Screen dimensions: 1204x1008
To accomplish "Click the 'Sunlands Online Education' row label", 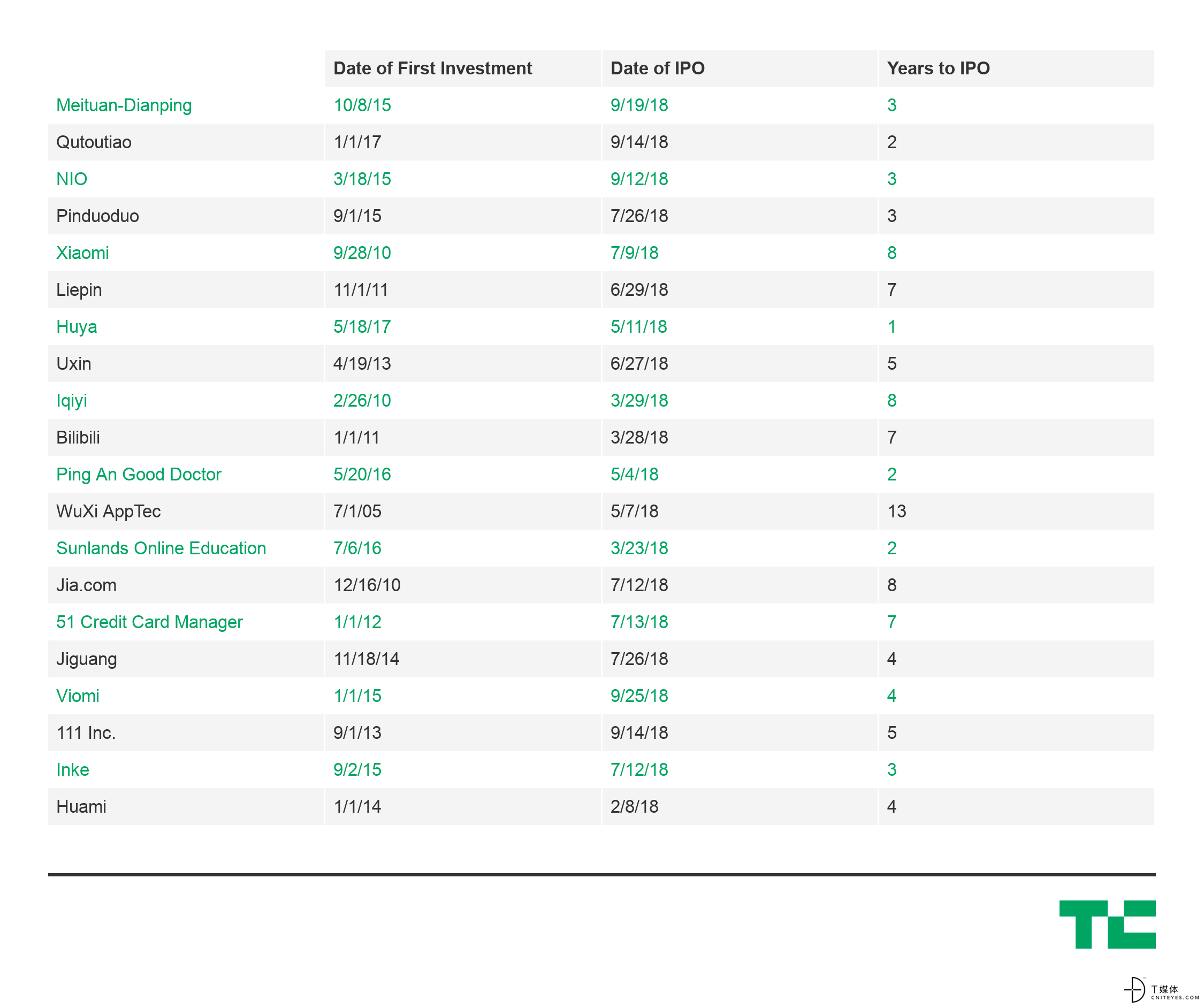I will (x=161, y=548).
